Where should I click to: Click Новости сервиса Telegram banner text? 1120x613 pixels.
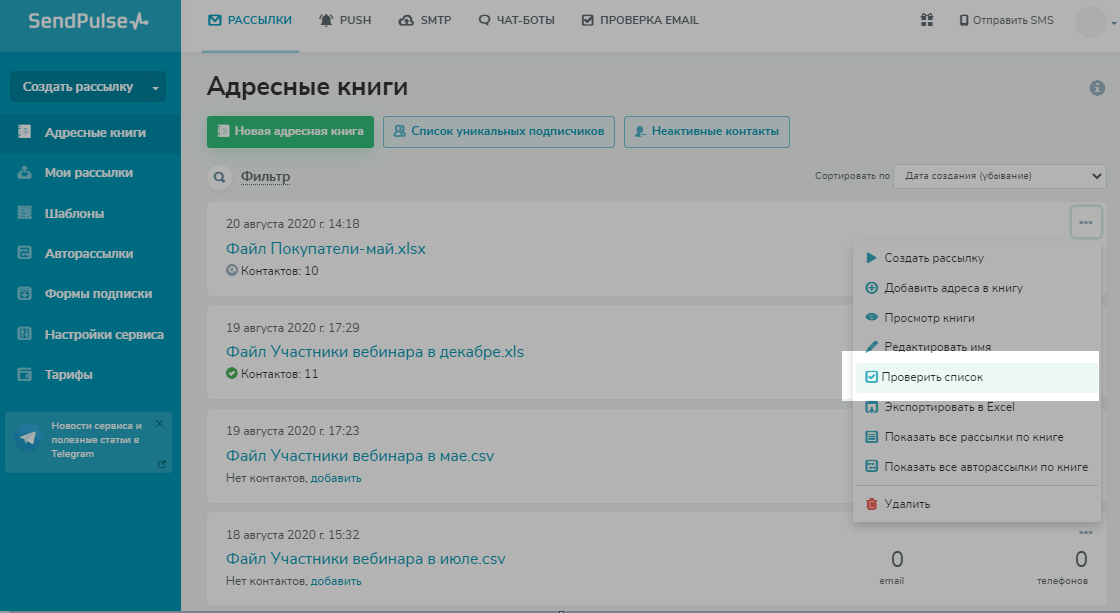96,439
